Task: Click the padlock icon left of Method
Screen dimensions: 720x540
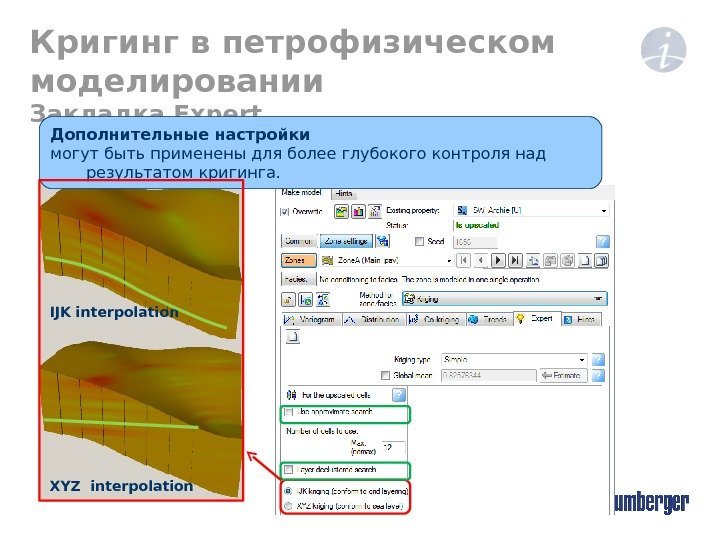Action: 288,299
